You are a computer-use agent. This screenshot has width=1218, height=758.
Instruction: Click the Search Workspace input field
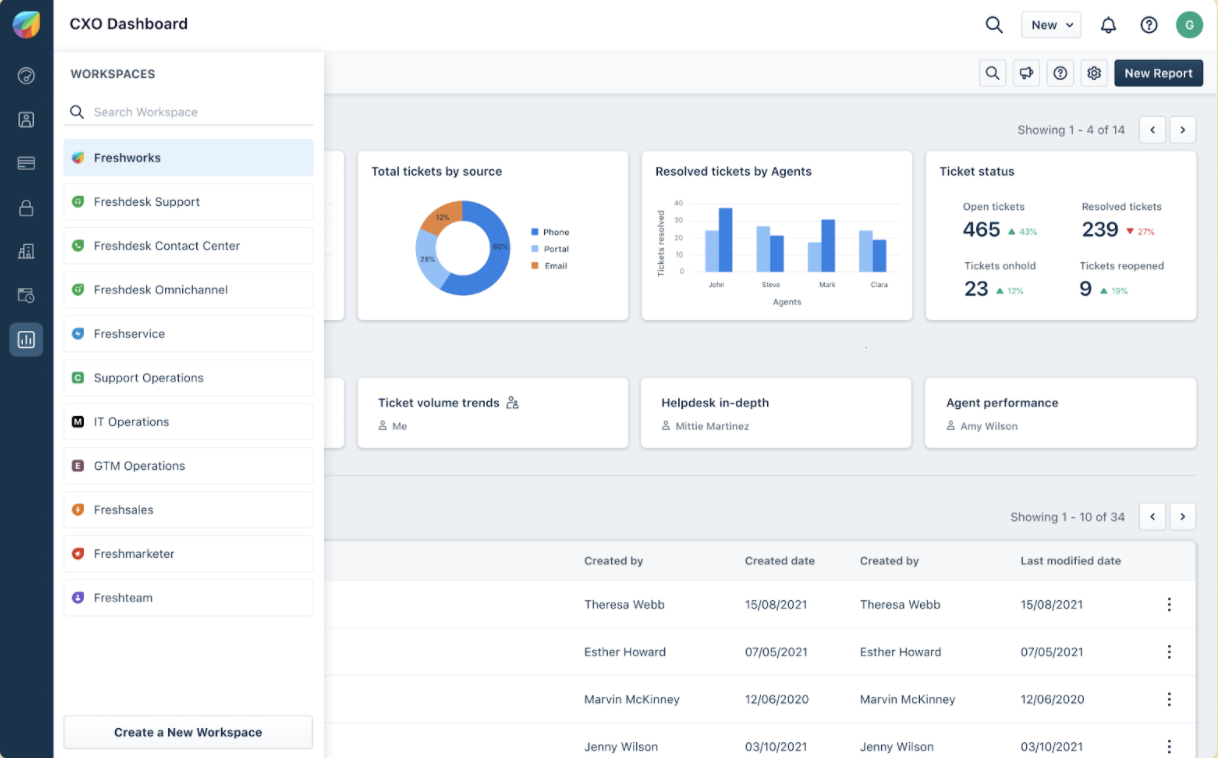tap(200, 112)
